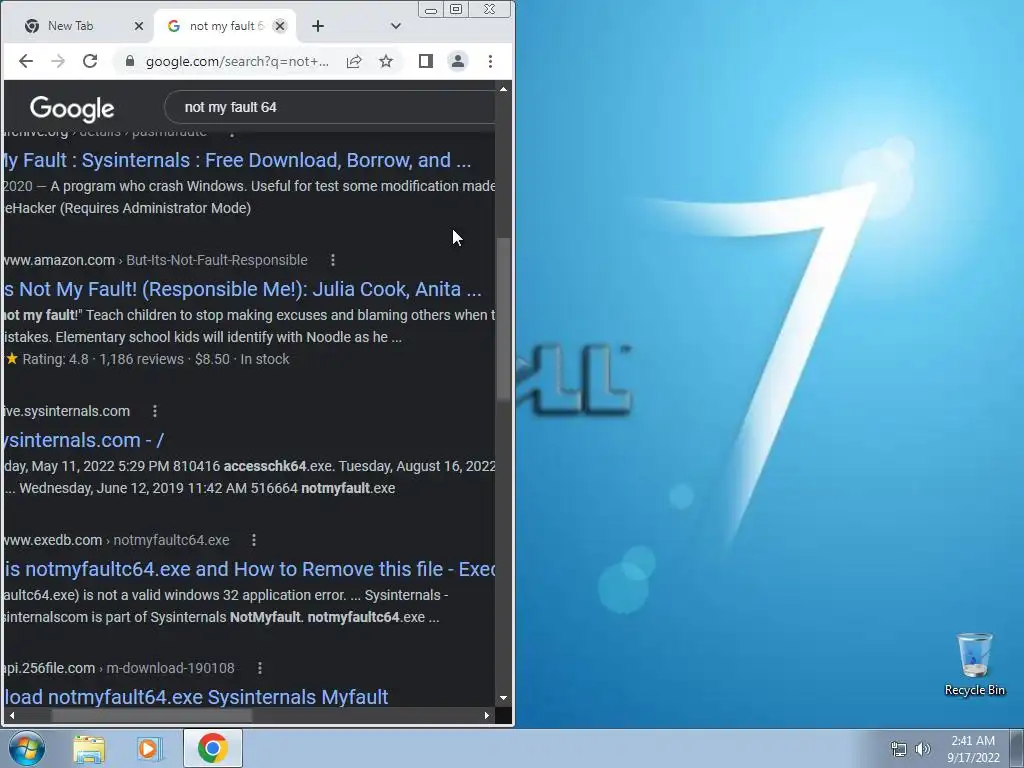Click the Show desktop strip
This screenshot has height=768, width=1024.
click(x=1017, y=748)
